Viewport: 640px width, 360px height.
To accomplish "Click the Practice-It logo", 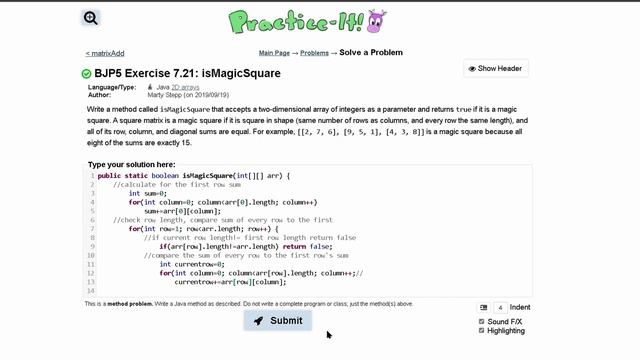I will pos(307,22).
